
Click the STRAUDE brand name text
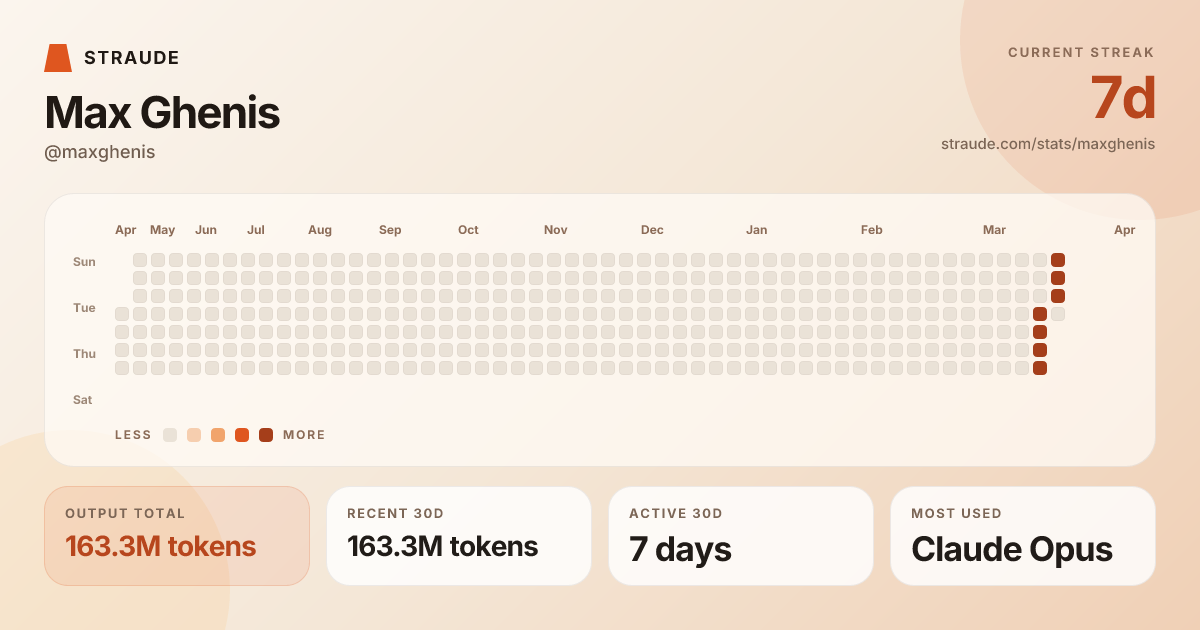point(132,58)
